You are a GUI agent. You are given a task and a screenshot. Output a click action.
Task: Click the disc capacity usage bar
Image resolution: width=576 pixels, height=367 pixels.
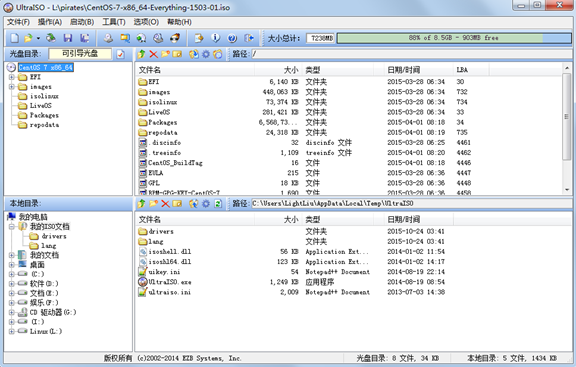click(x=454, y=38)
